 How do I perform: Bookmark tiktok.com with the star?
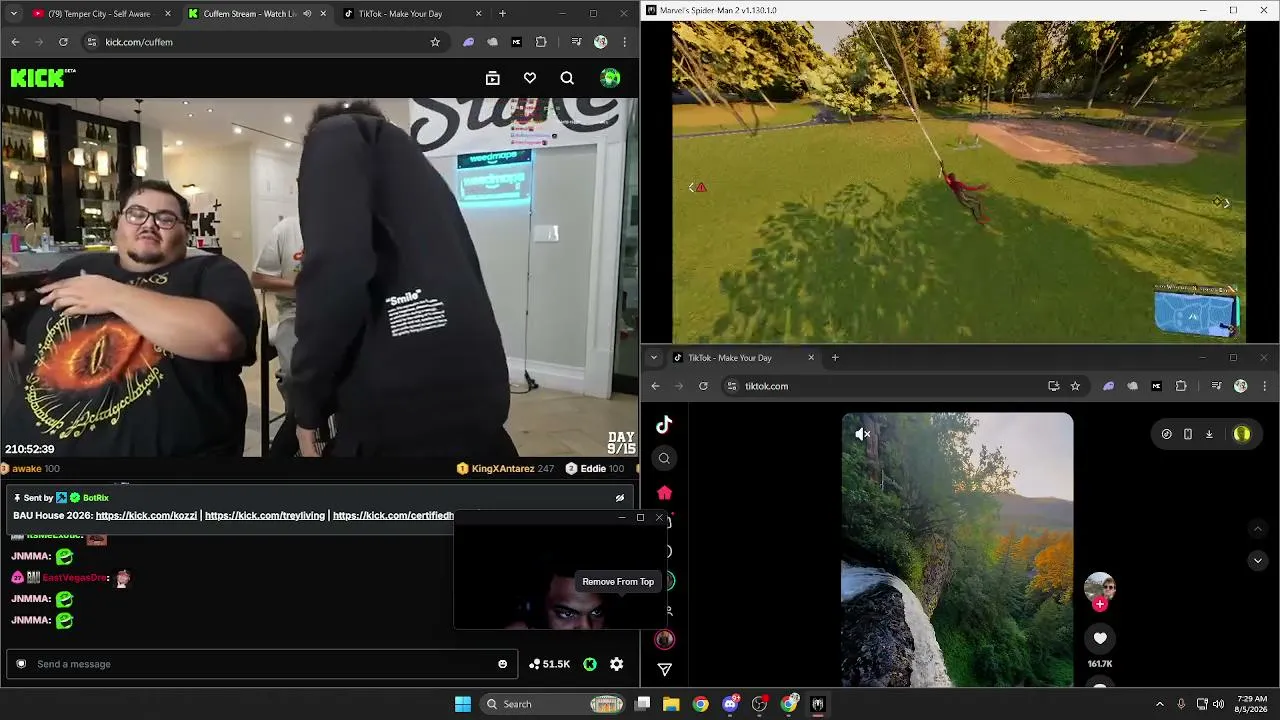(x=1075, y=386)
